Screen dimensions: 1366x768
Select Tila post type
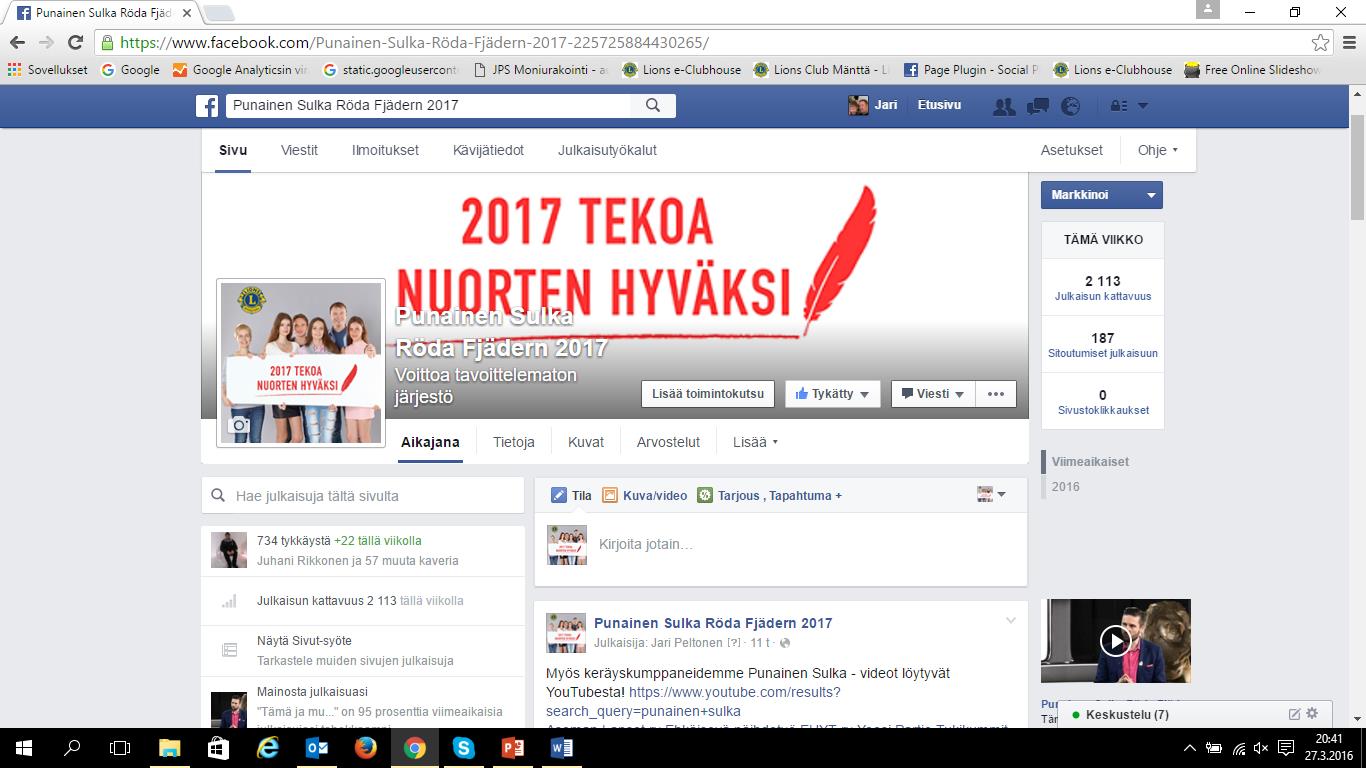tap(571, 495)
